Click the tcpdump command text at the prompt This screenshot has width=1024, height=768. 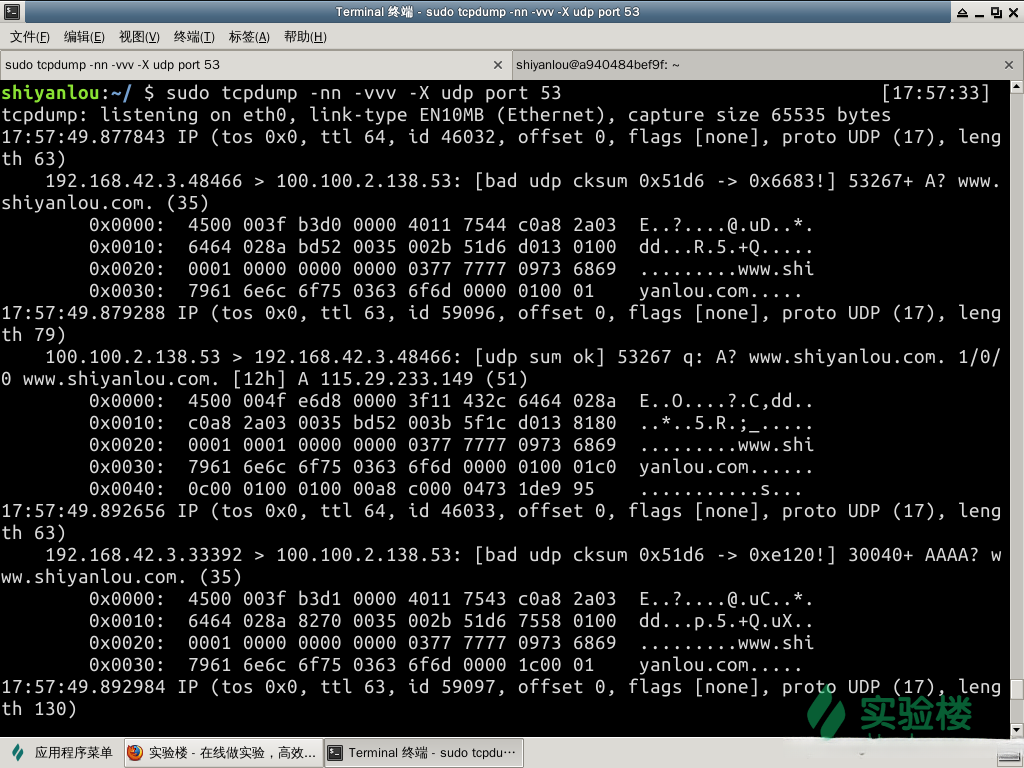[363, 93]
